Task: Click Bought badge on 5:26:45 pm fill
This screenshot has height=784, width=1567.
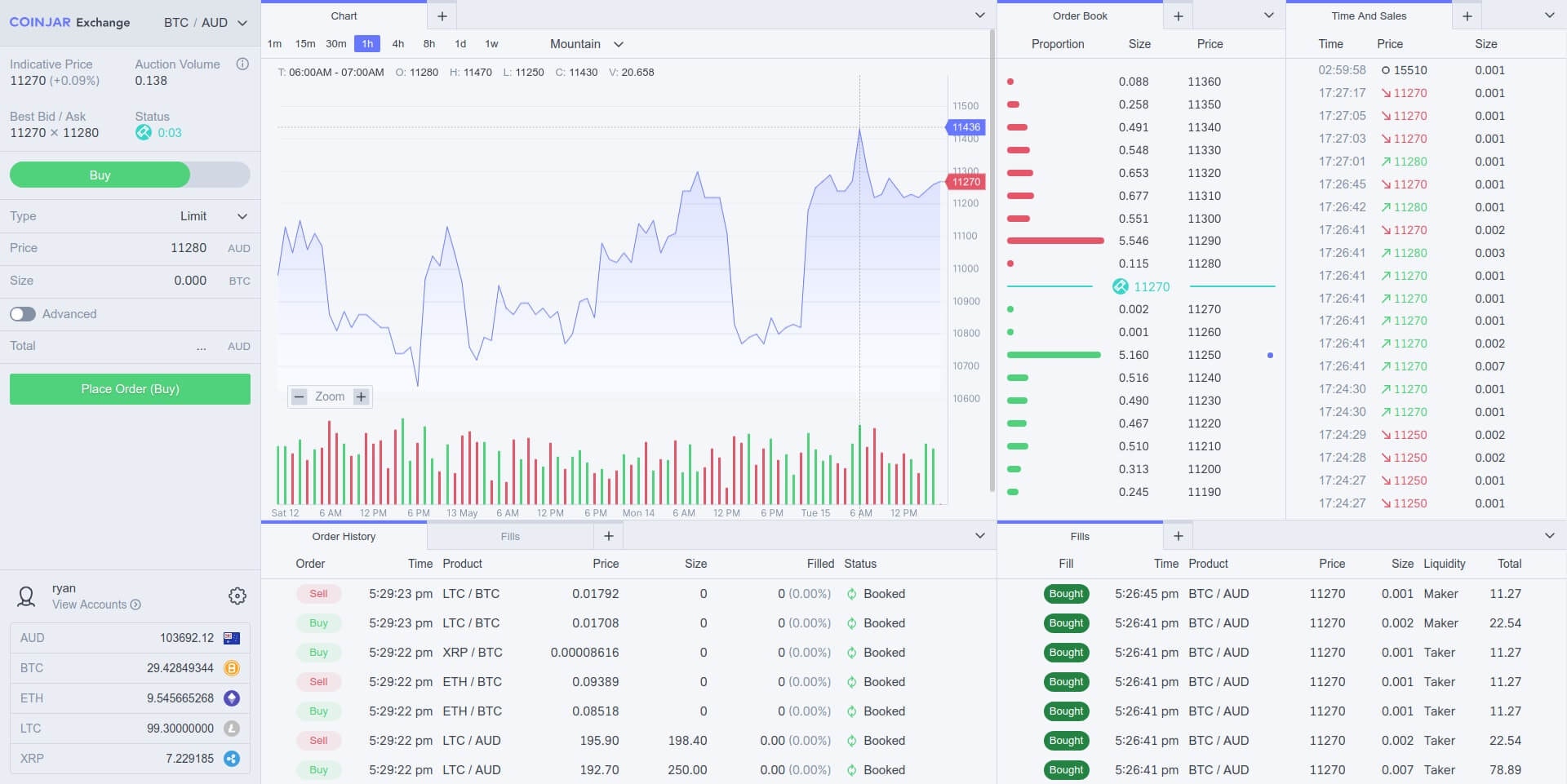Action: click(x=1066, y=594)
